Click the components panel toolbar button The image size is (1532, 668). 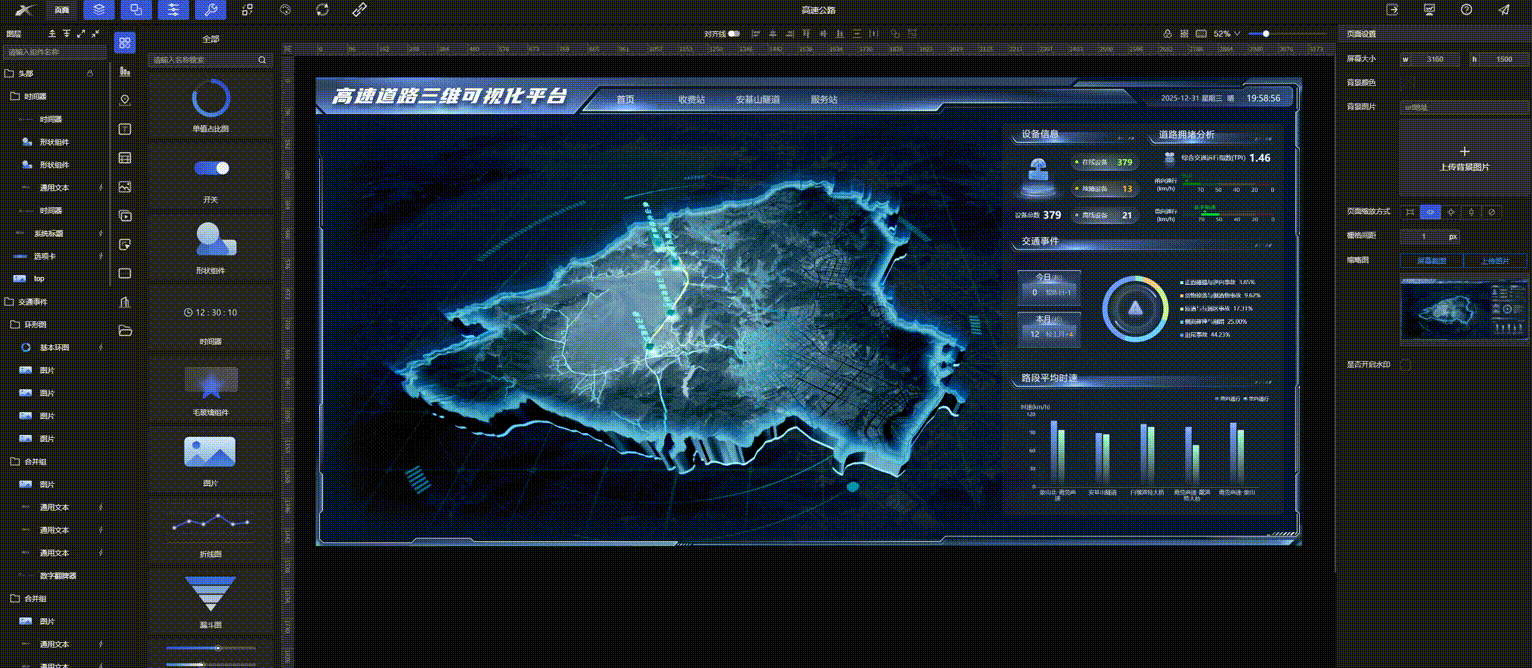[136, 10]
